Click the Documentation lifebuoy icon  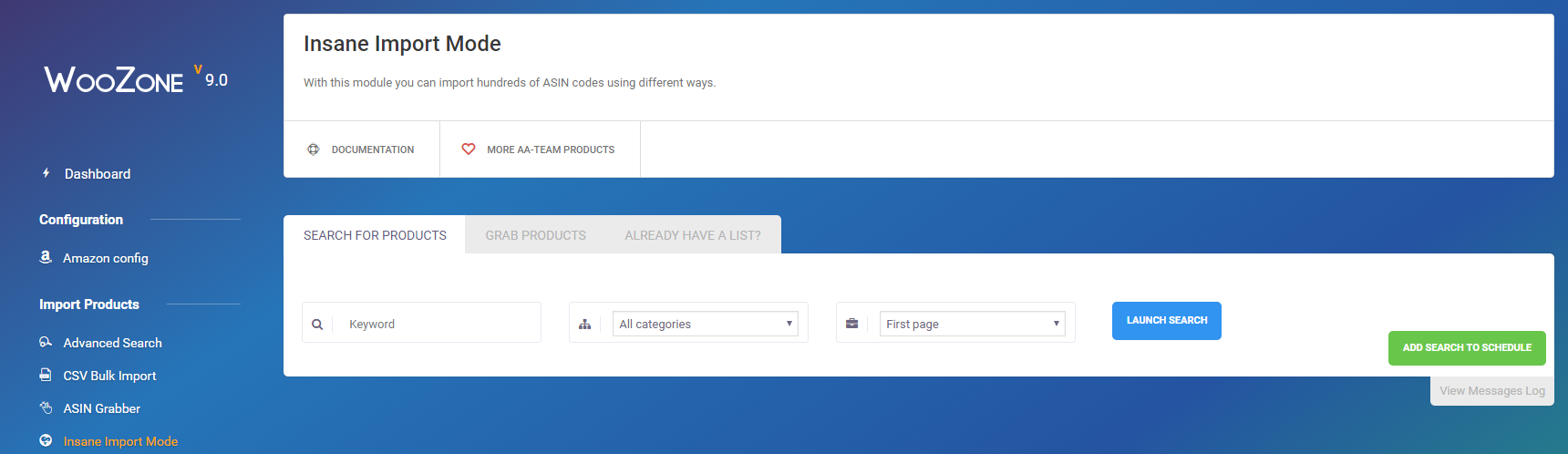point(314,150)
